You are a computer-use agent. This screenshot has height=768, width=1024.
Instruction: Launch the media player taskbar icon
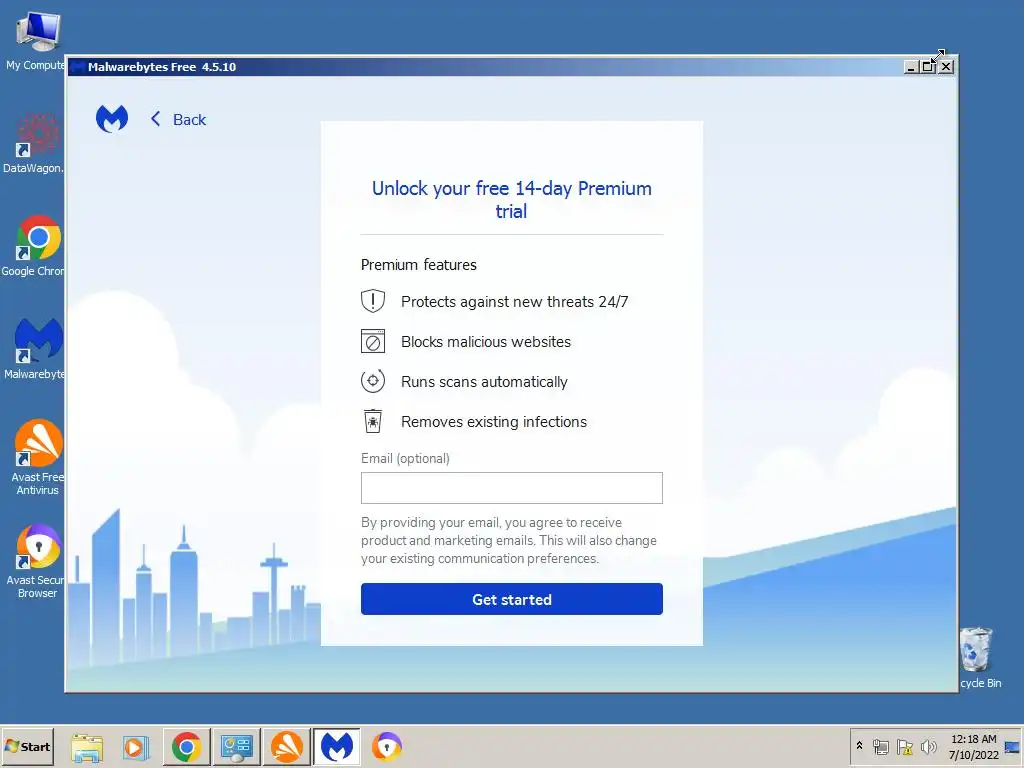tap(136, 747)
